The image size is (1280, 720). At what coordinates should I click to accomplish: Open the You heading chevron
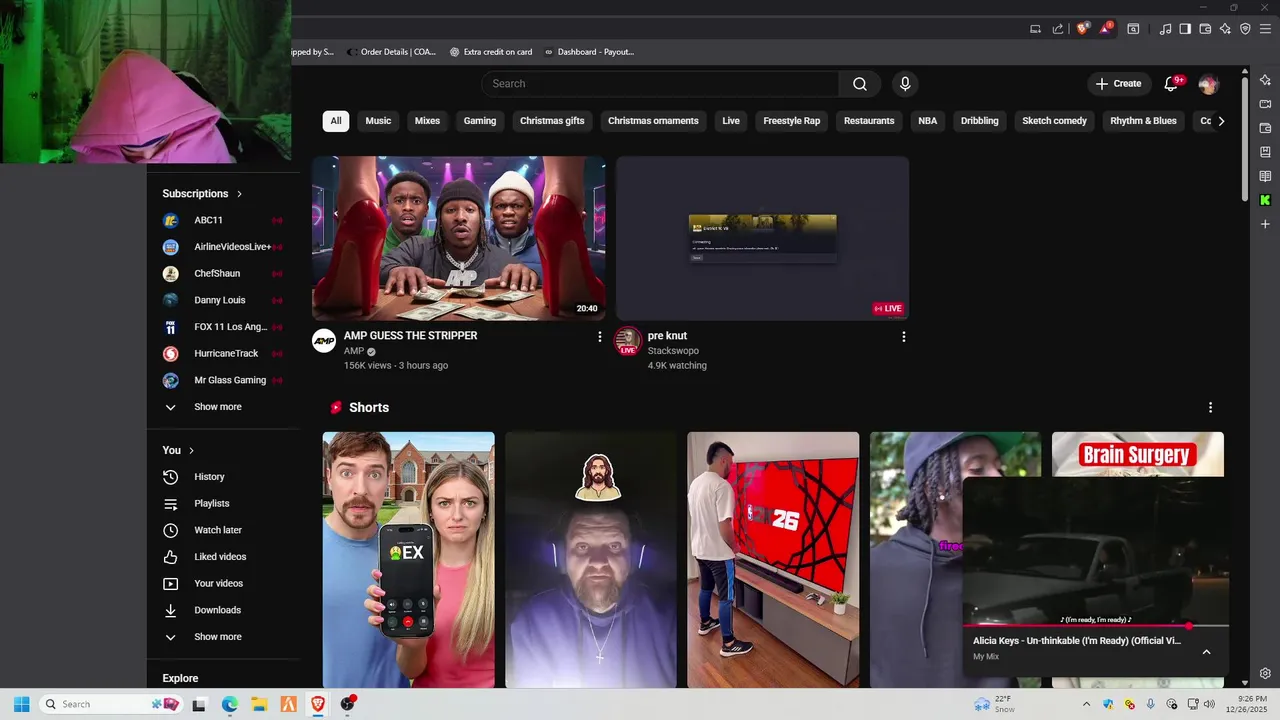pyautogui.click(x=191, y=451)
